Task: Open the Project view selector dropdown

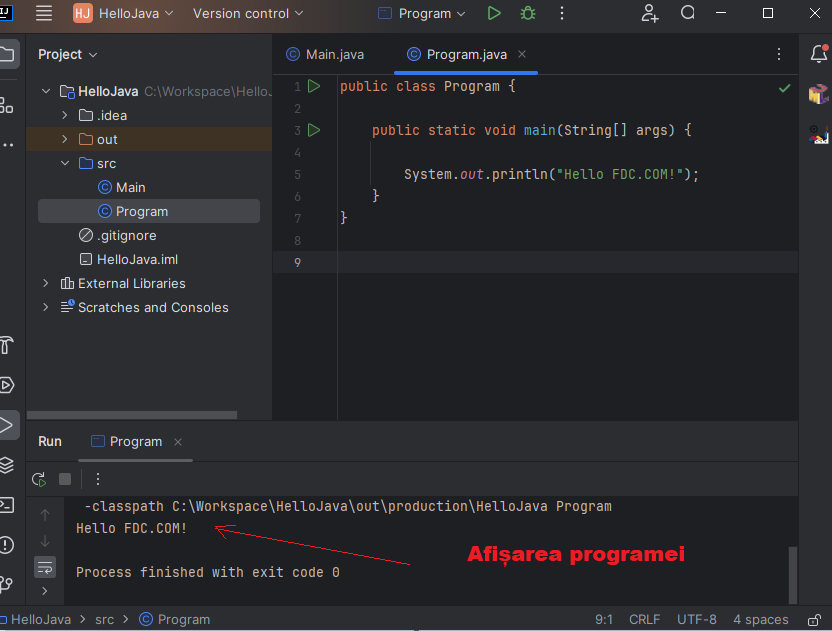Action: pyautogui.click(x=67, y=54)
